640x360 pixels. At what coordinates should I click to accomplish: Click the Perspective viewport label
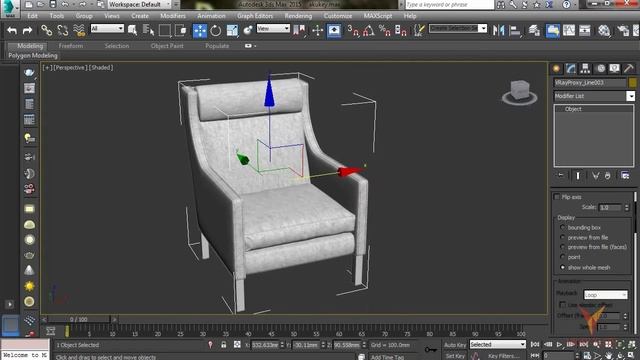pyautogui.click(x=70, y=68)
